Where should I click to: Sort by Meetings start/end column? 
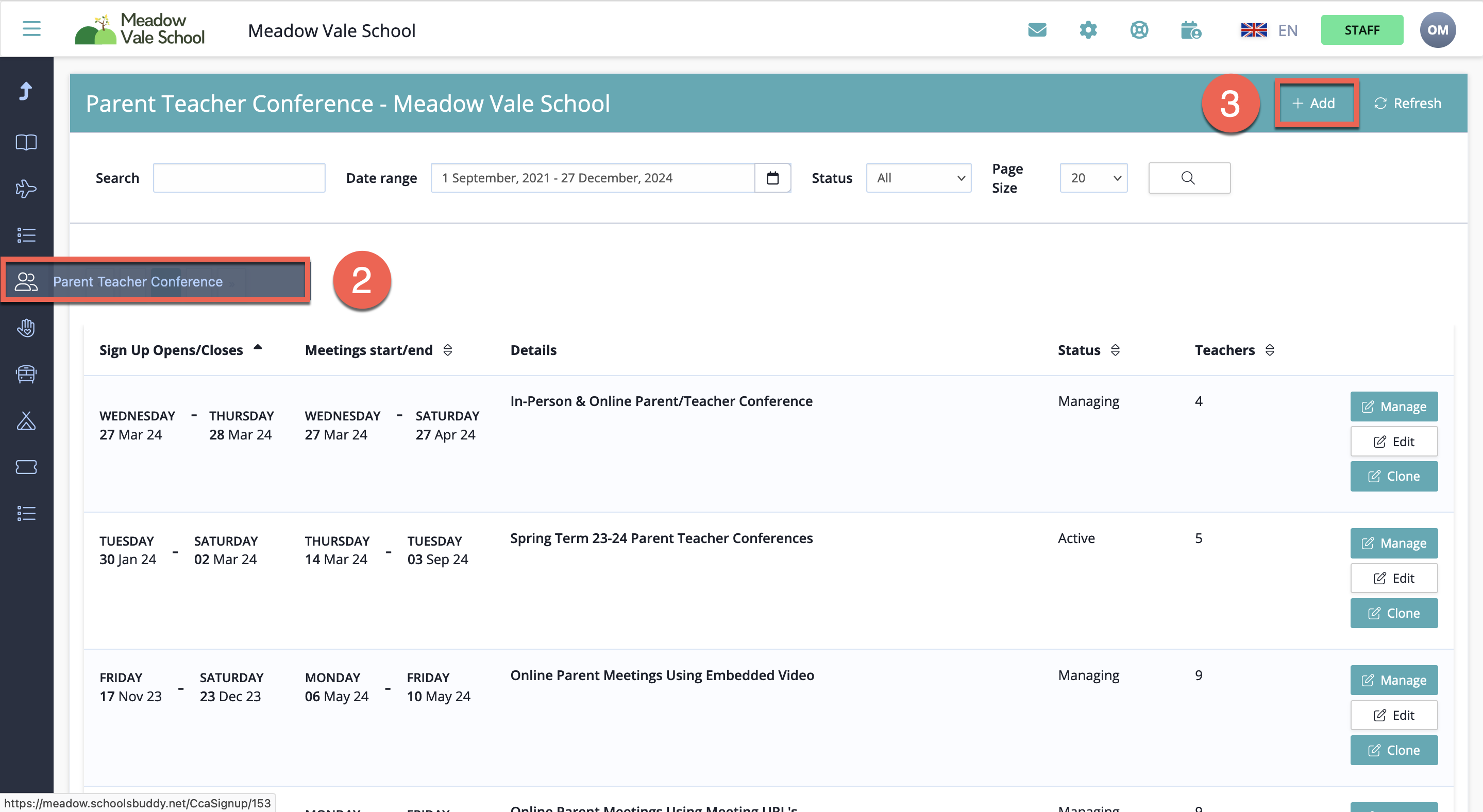[447, 350]
